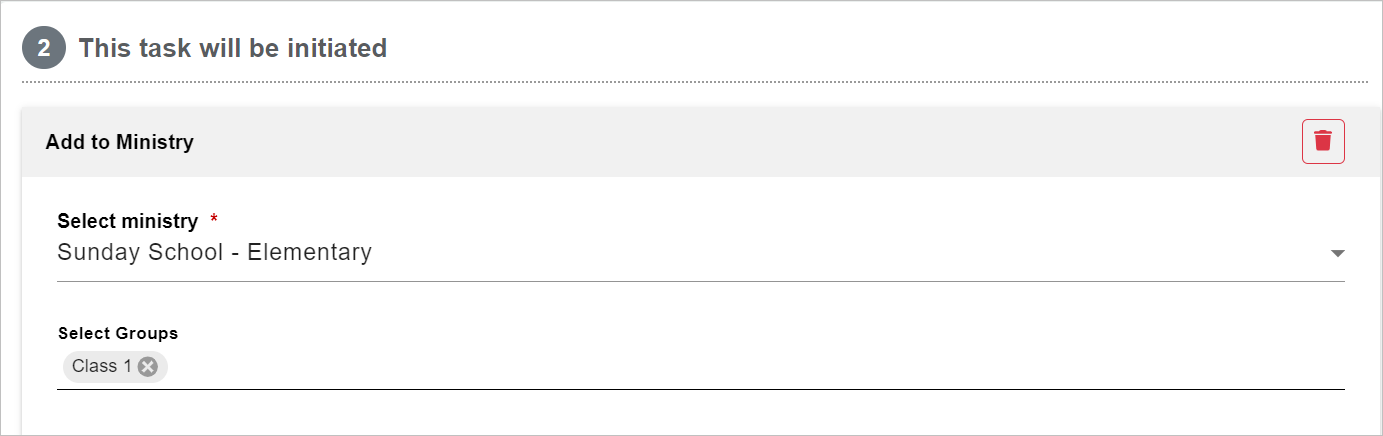
Task: Expand the Select ministry dropdown arrow
Action: point(1337,253)
